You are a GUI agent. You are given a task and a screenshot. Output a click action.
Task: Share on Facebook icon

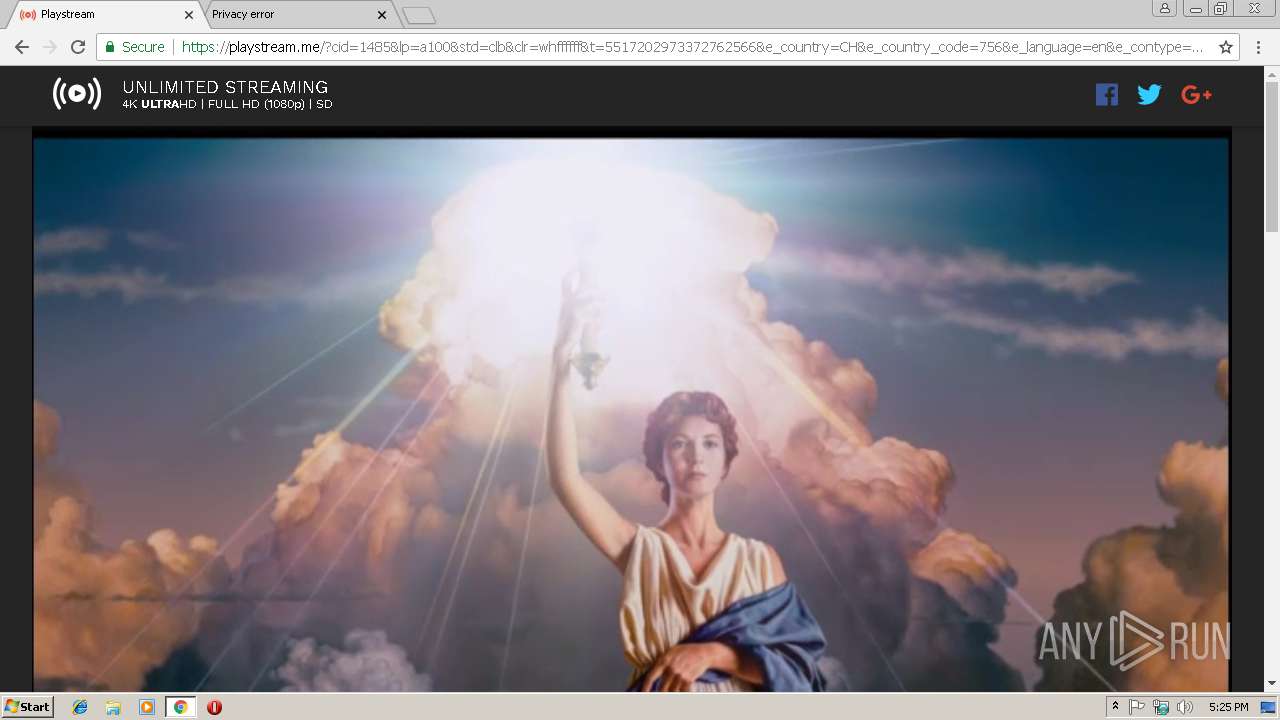coord(1107,95)
